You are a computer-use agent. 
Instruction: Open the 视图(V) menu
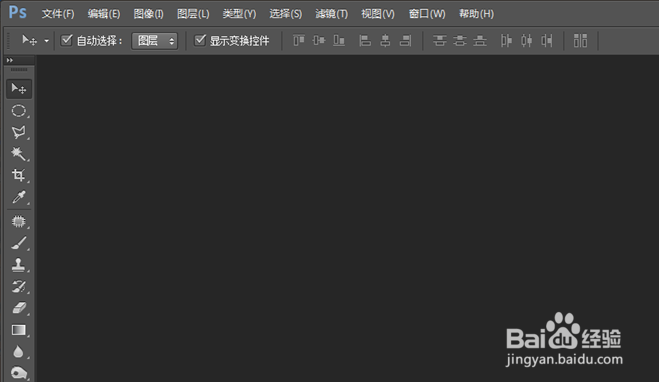point(378,14)
